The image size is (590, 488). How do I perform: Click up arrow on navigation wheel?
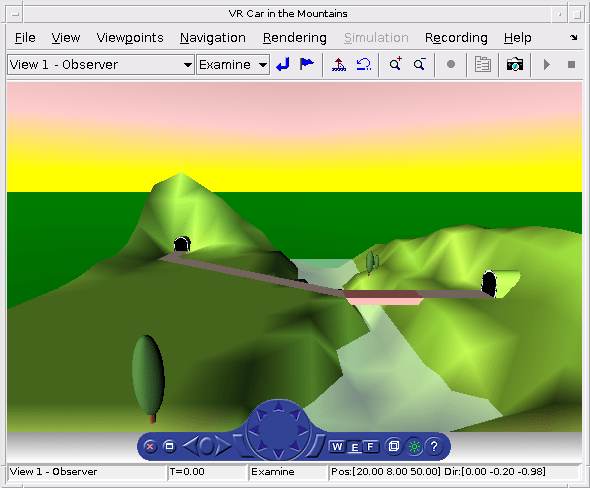tap(278, 406)
